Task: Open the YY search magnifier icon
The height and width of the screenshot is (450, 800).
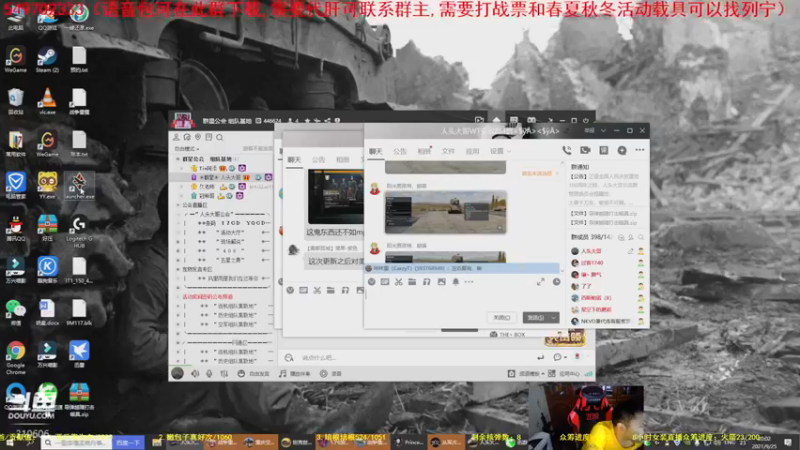Action: (220, 137)
